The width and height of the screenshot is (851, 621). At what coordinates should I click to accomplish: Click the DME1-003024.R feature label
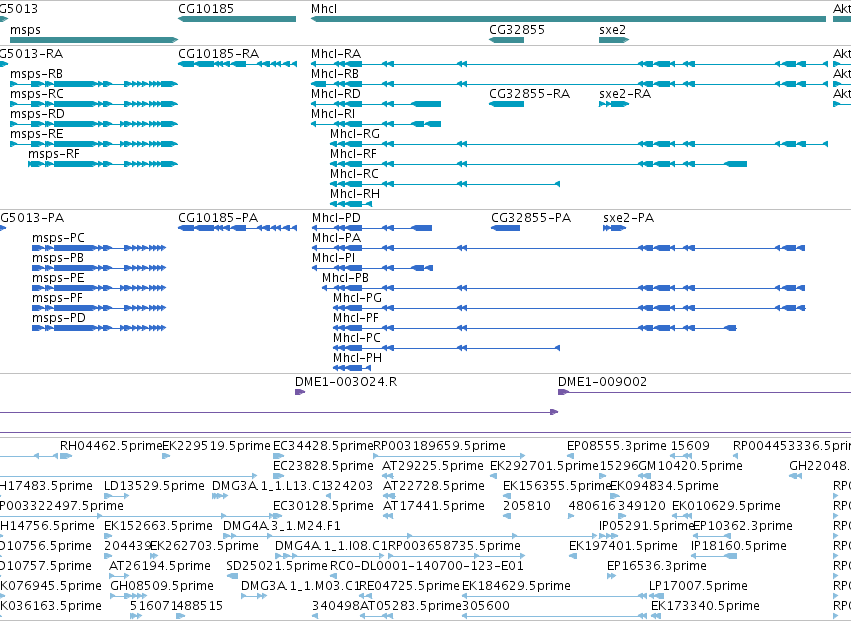pos(346,382)
